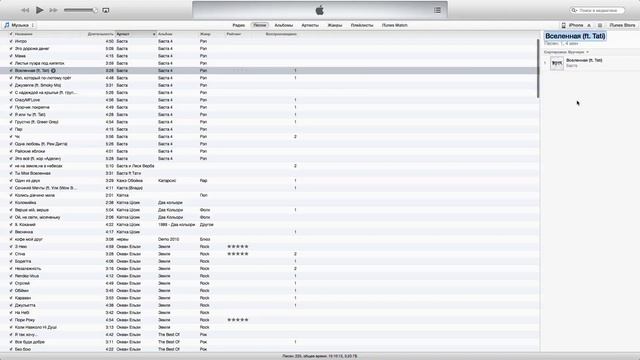
Task: Click the album cell 1999 - Два кольори
Action: 177,224
